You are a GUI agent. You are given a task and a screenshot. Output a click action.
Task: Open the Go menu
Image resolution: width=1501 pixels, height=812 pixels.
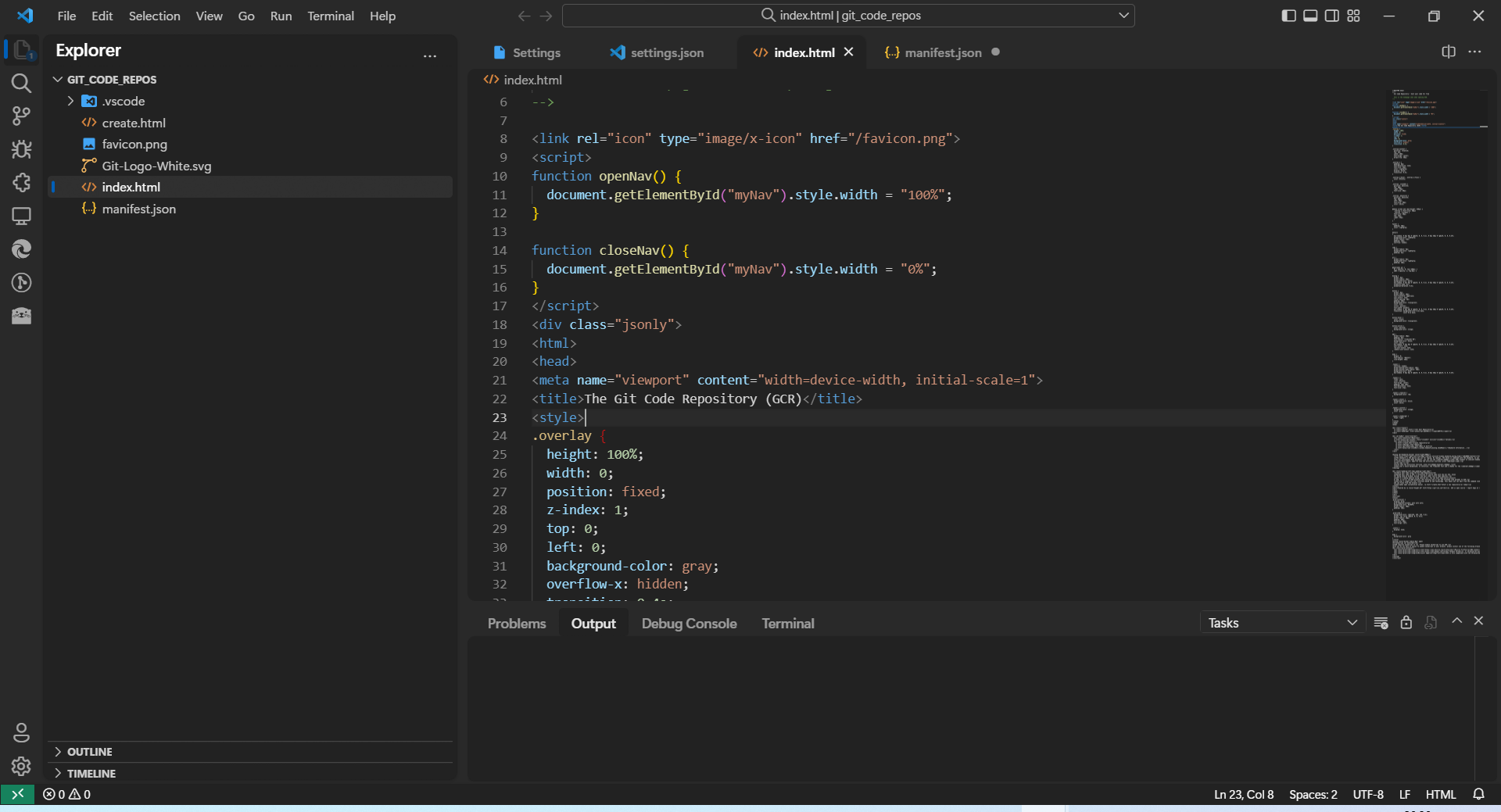point(246,16)
